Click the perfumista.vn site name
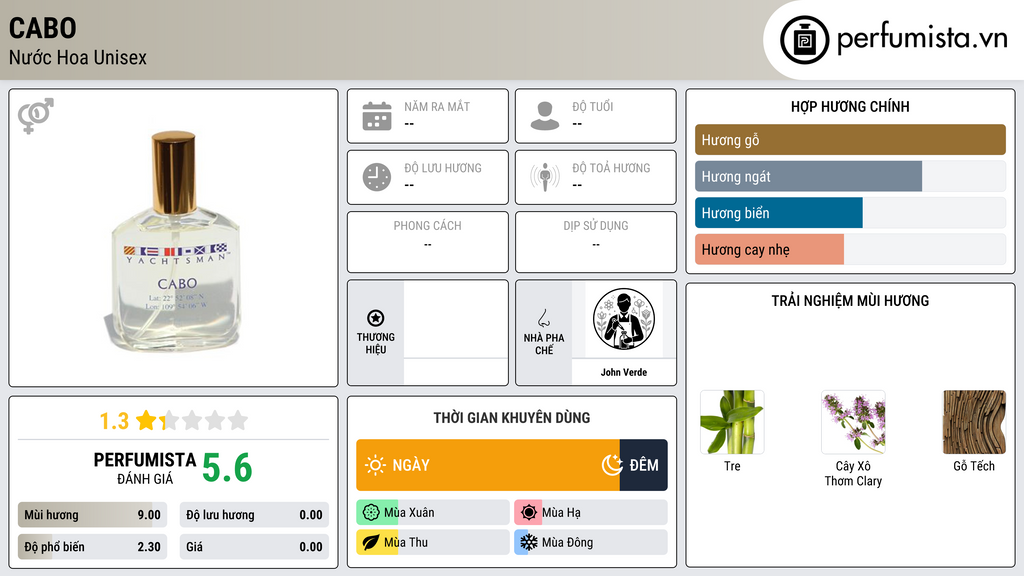Viewport: 1024px width, 576px height. (922, 38)
